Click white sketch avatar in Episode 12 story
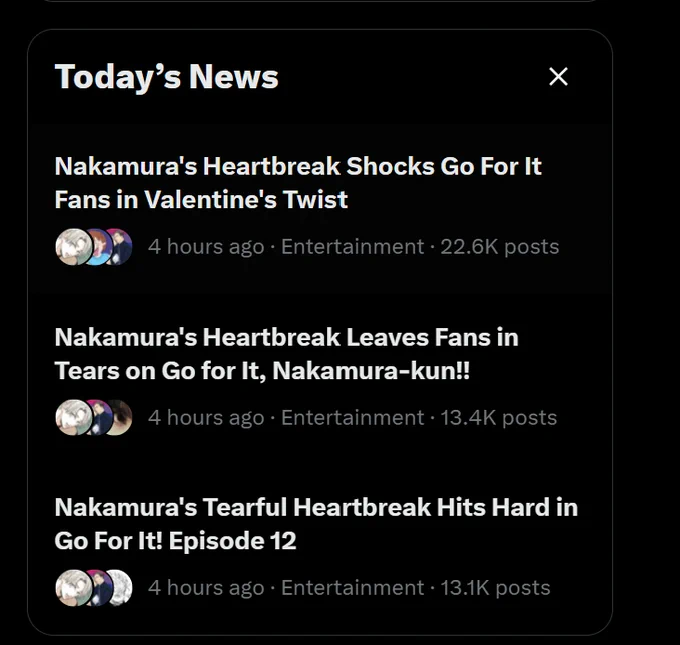Screen dimensions: 680x645 click(x=120, y=588)
